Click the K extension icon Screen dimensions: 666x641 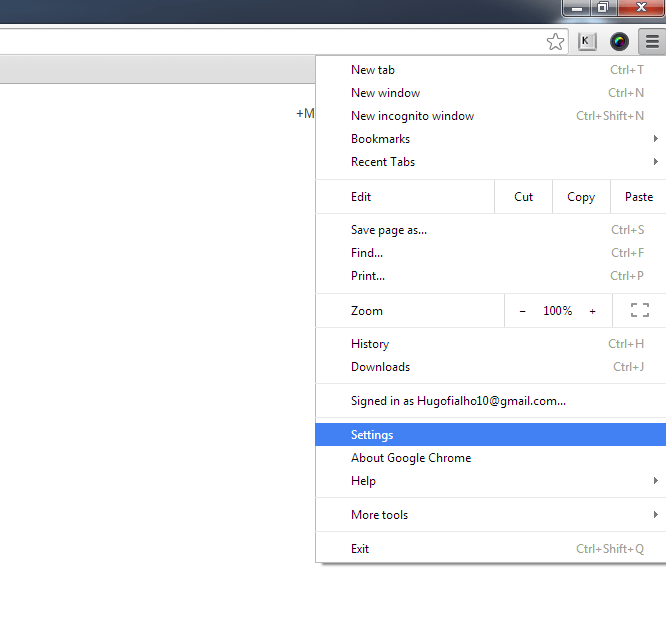click(x=587, y=42)
